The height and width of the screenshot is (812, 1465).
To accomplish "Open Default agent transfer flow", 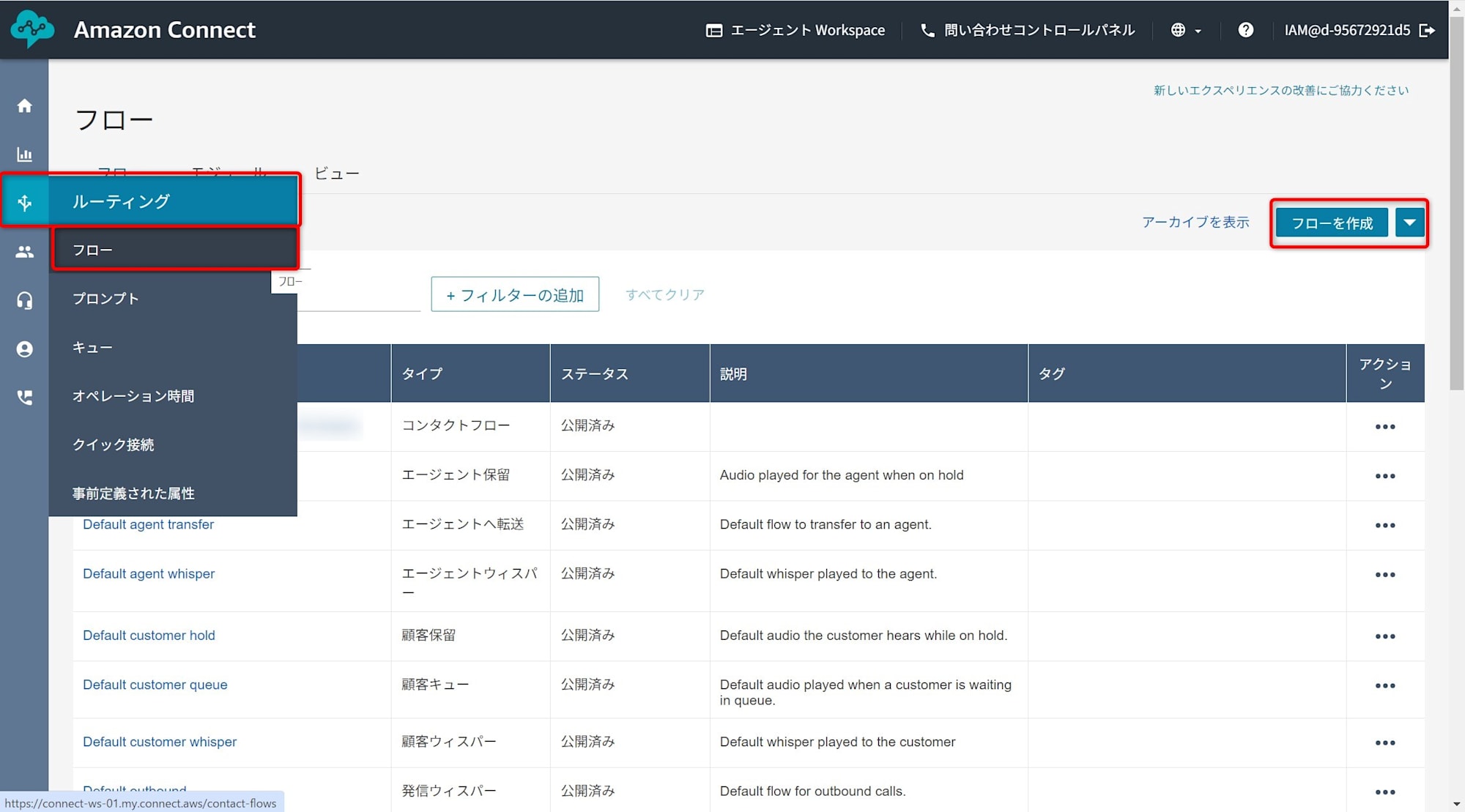I will click(148, 524).
